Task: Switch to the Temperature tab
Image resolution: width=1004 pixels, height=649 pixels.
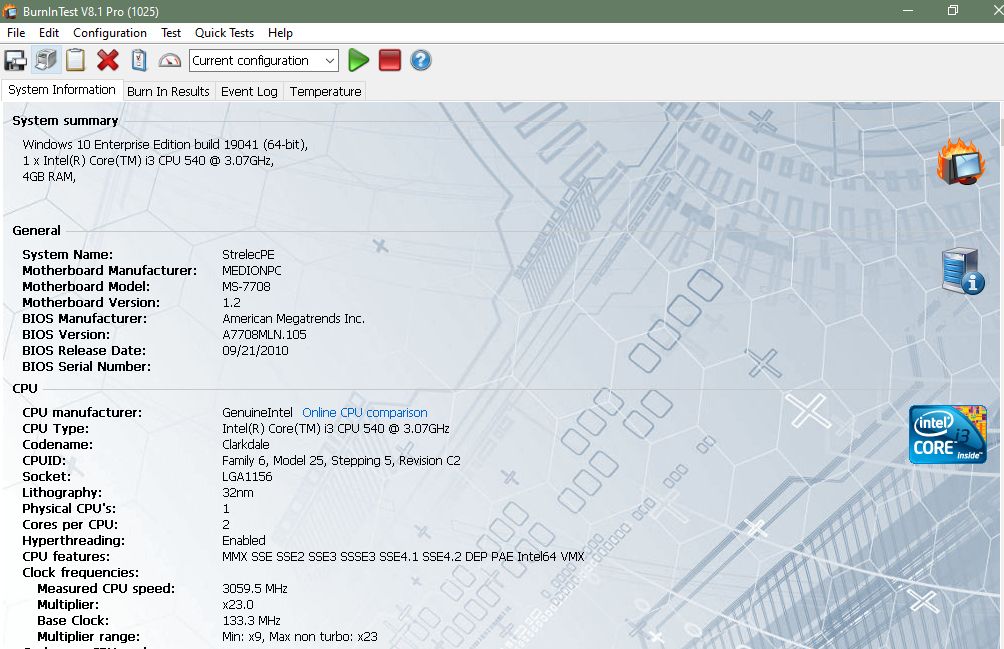Action: click(325, 92)
